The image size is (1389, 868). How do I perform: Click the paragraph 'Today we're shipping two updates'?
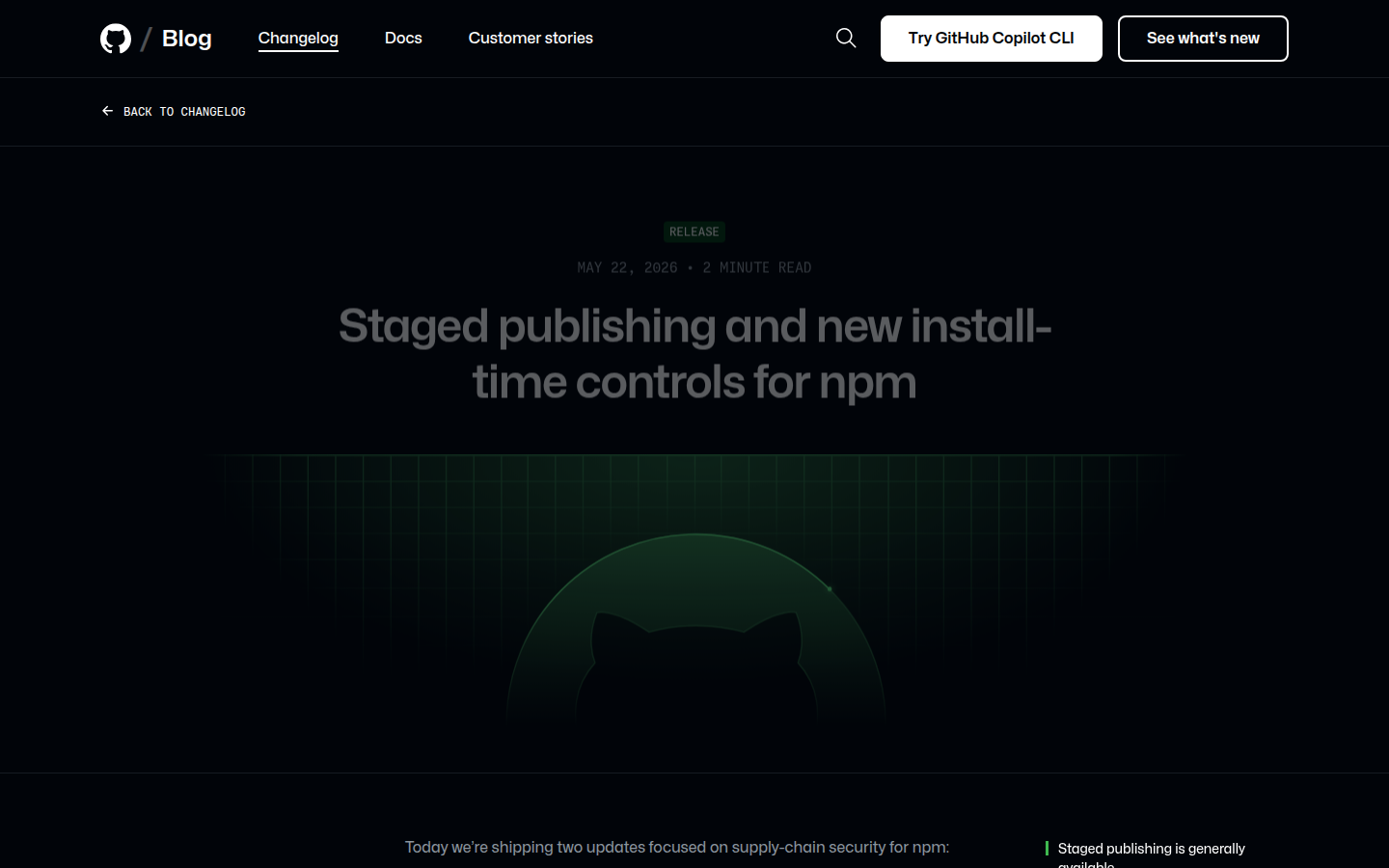click(677, 847)
